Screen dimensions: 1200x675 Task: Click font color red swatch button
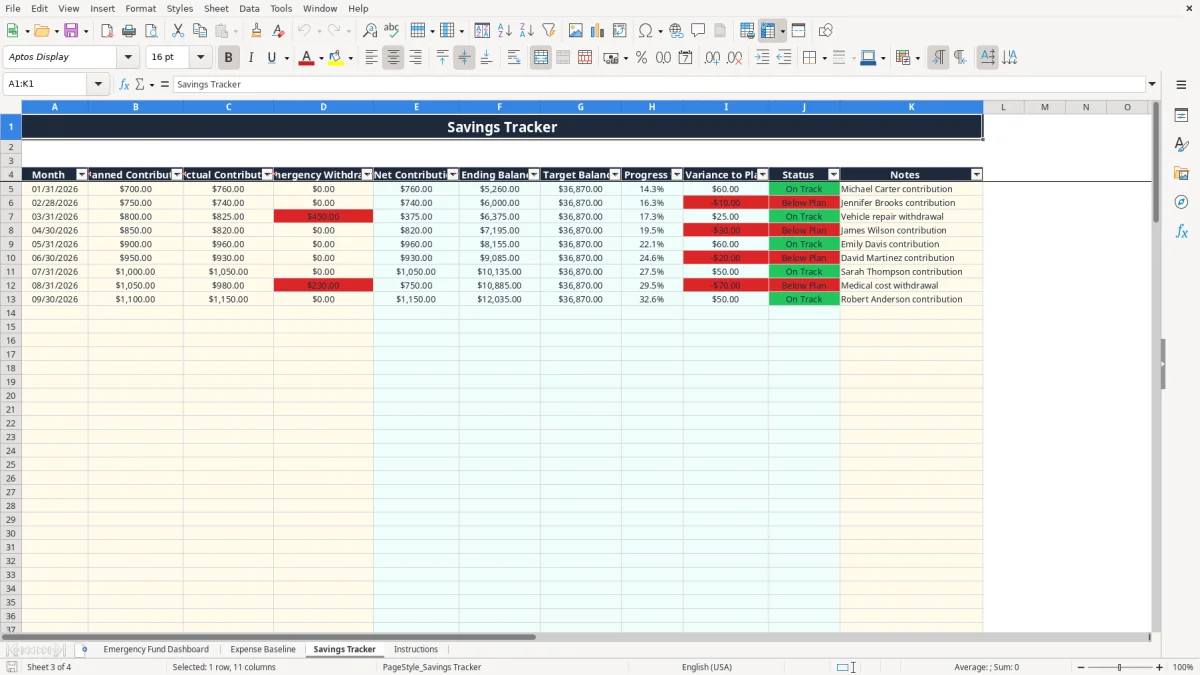[306, 58]
